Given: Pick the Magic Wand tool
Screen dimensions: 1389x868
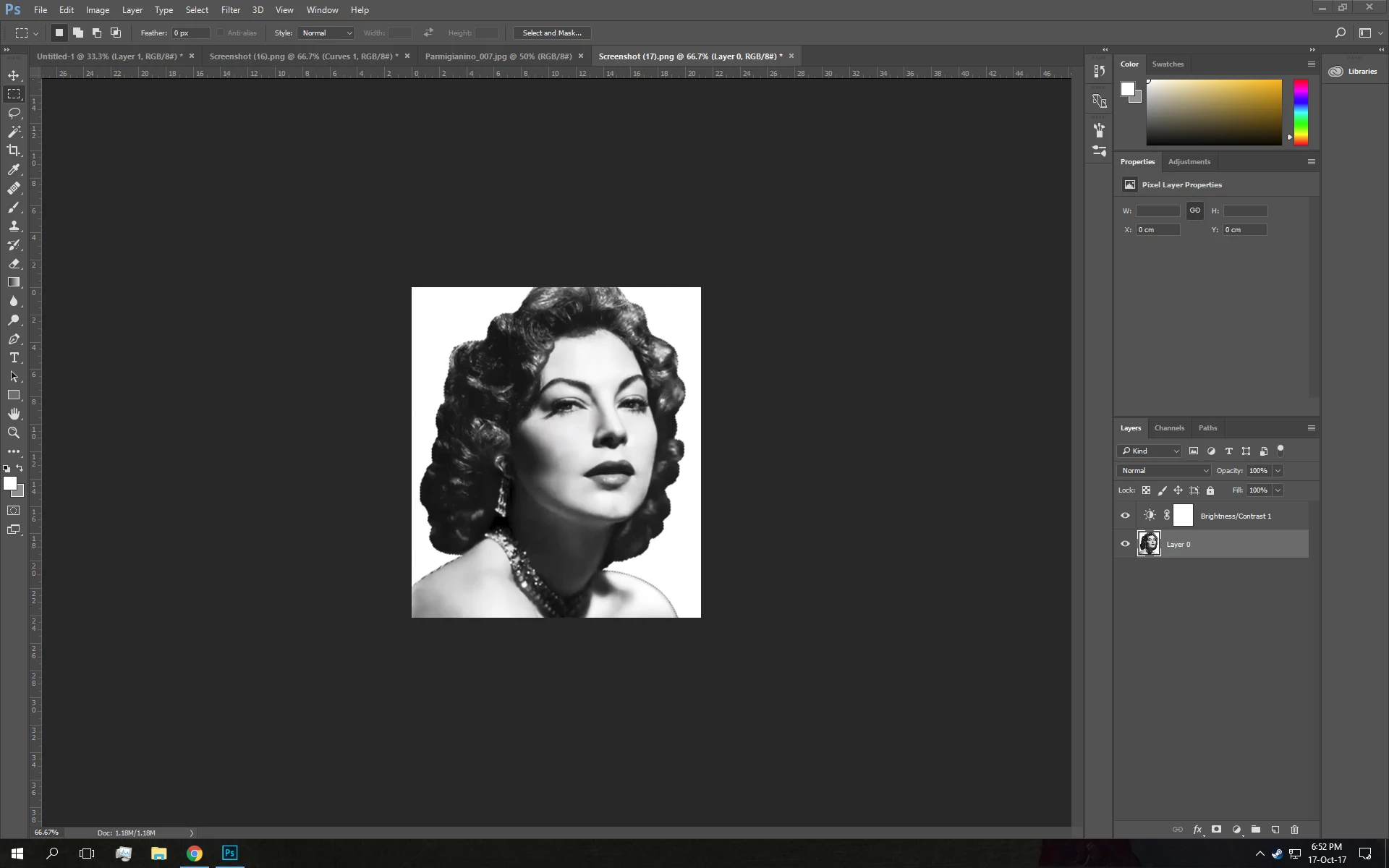Looking at the screenshot, I should click(14, 132).
